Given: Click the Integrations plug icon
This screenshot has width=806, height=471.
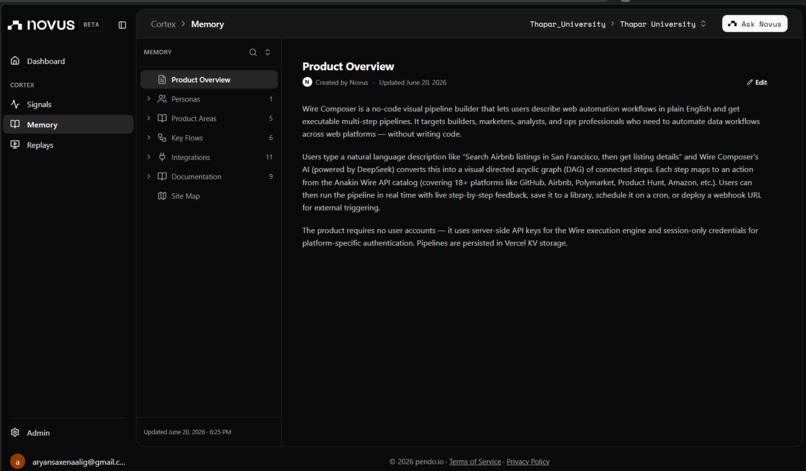Looking at the screenshot, I should coord(162,157).
